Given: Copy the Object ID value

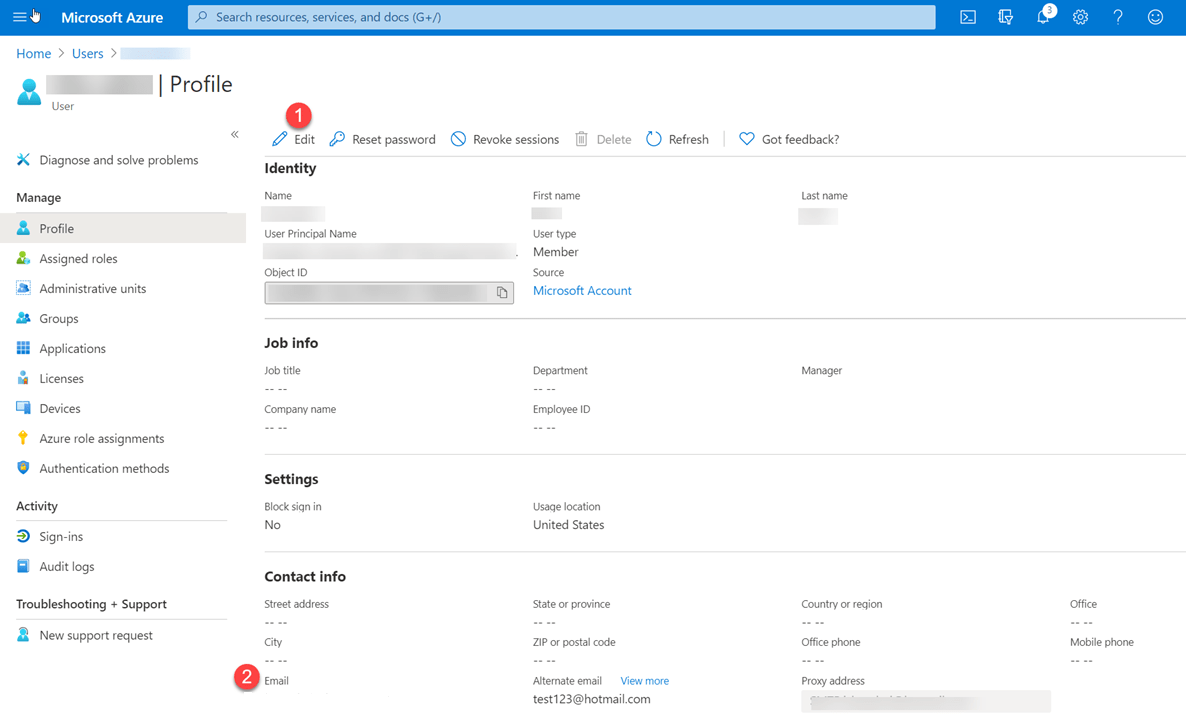Looking at the screenshot, I should 503,292.
